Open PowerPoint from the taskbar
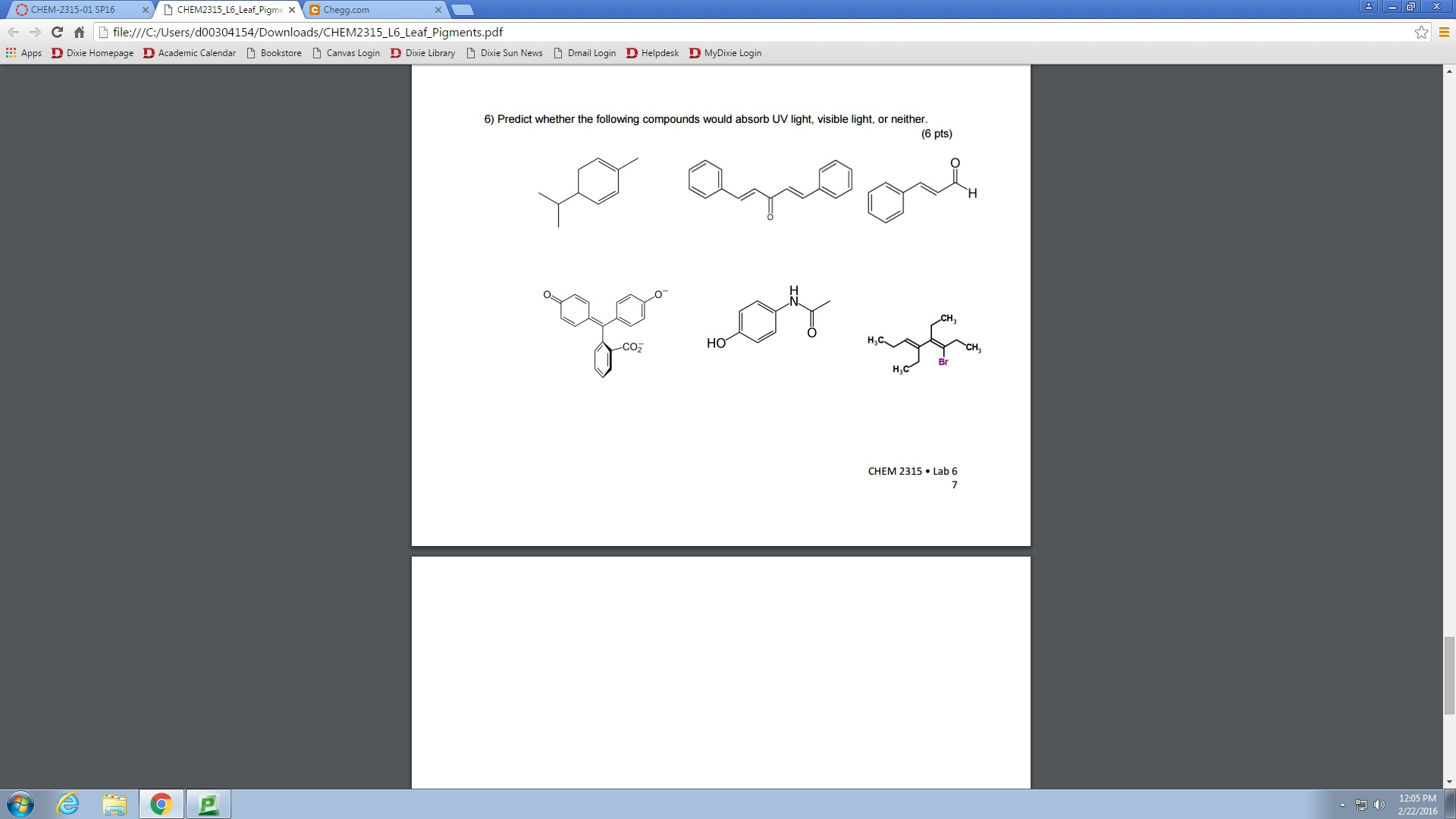Image resolution: width=1456 pixels, height=819 pixels. [208, 803]
